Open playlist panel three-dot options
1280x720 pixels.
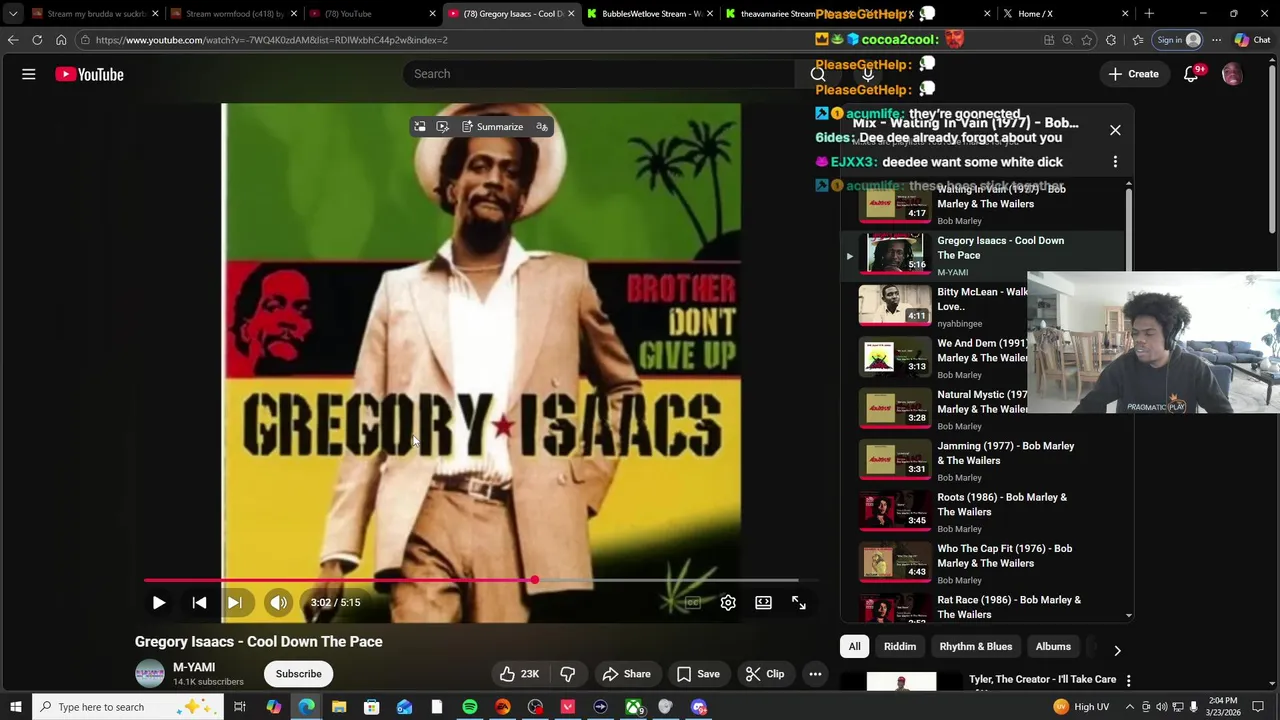coord(1115,162)
